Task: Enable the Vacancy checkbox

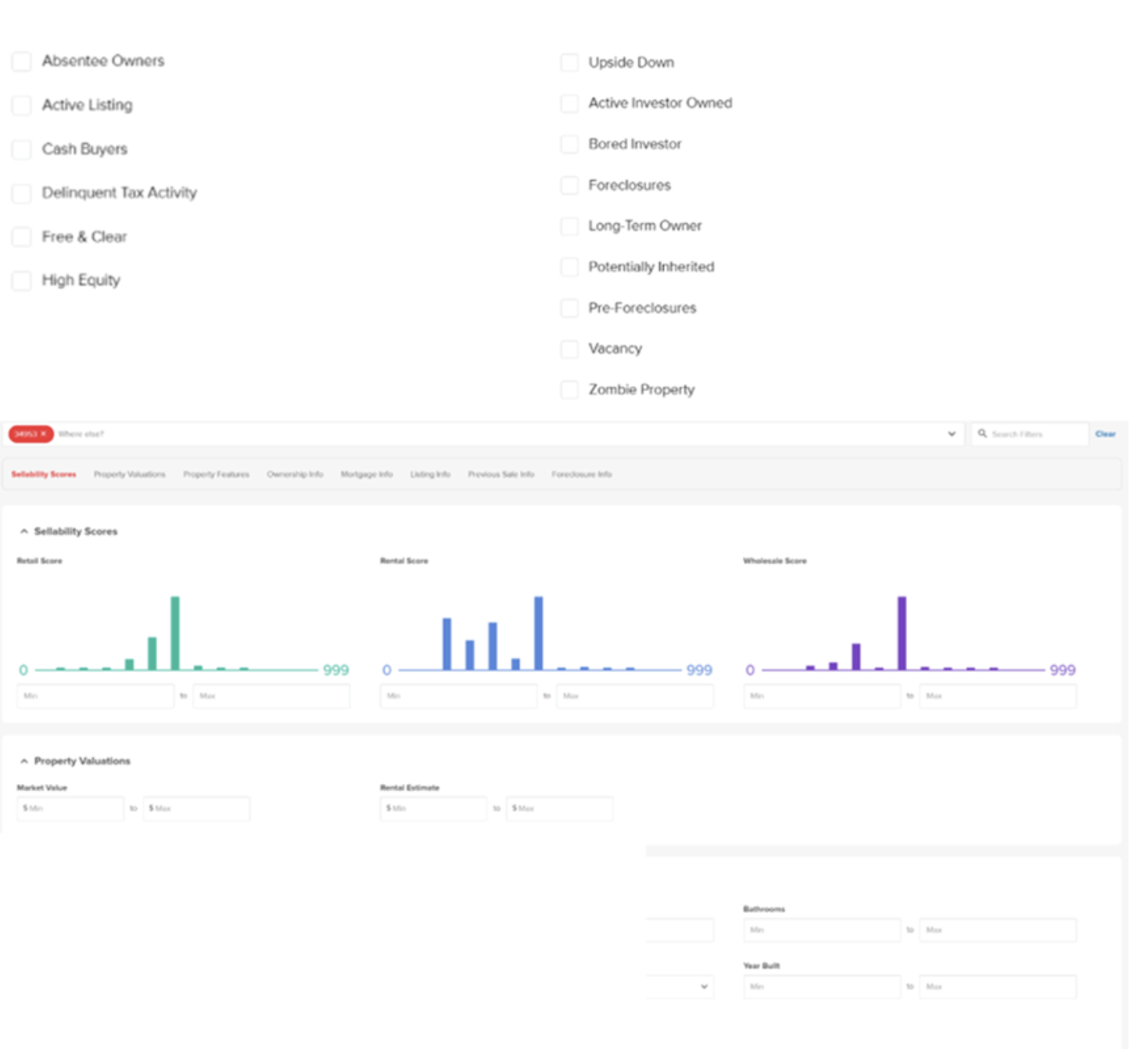Action: [x=569, y=349]
